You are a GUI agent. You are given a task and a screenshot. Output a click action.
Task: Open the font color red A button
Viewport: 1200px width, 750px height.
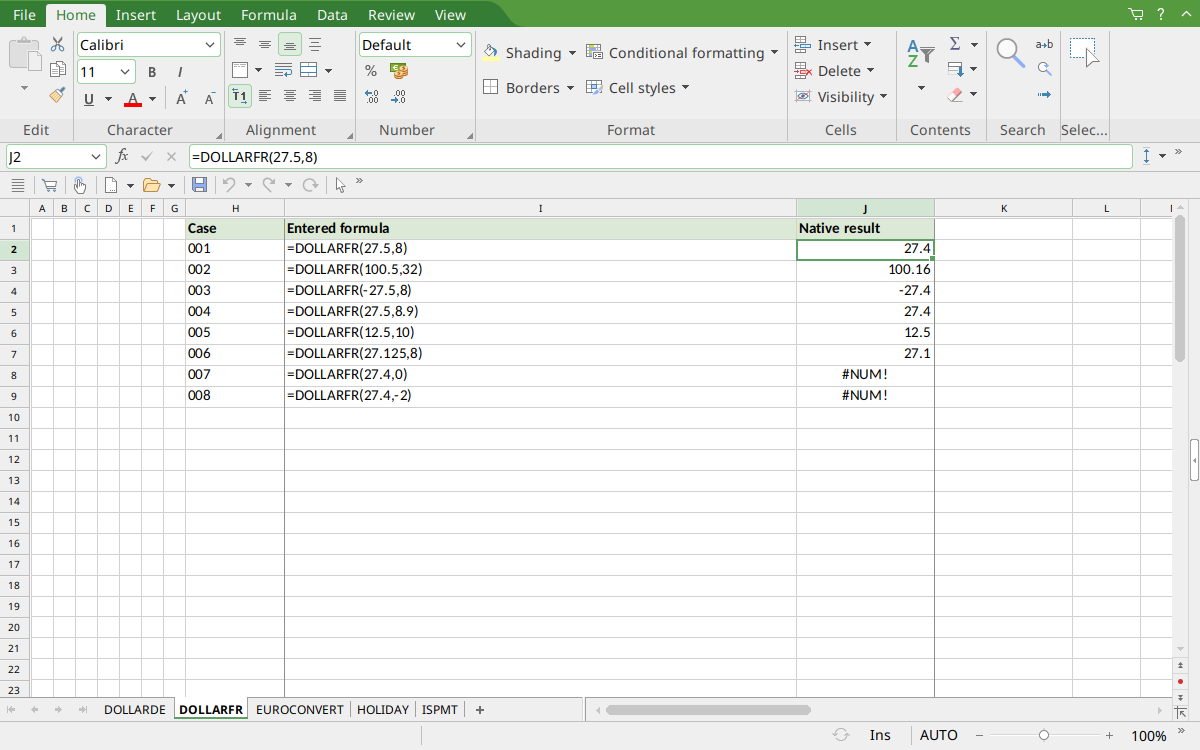tap(133, 99)
